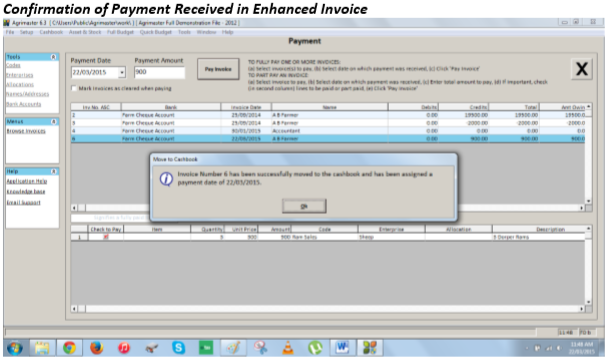
Task: Select invoice 3 row with -2000.00 credit
Action: [328, 123]
